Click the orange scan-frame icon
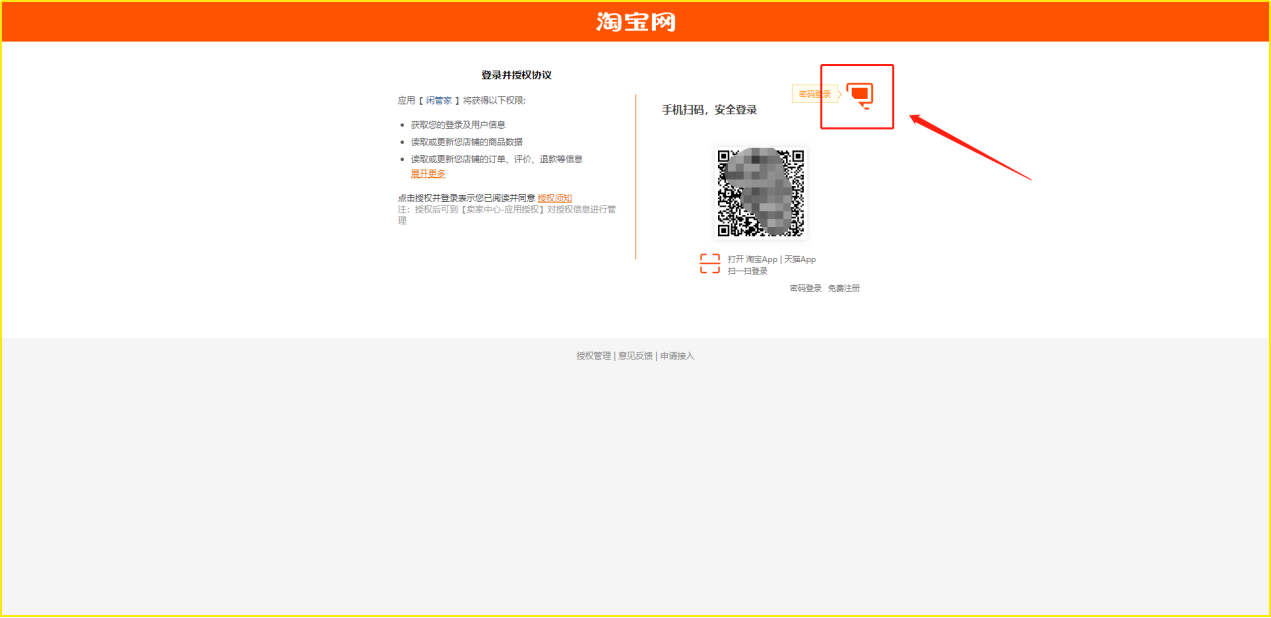 [x=709, y=264]
